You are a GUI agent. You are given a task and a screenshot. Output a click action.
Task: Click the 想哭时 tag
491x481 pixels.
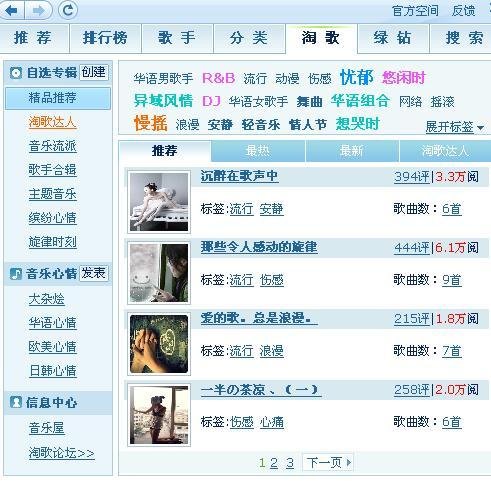(x=358, y=124)
